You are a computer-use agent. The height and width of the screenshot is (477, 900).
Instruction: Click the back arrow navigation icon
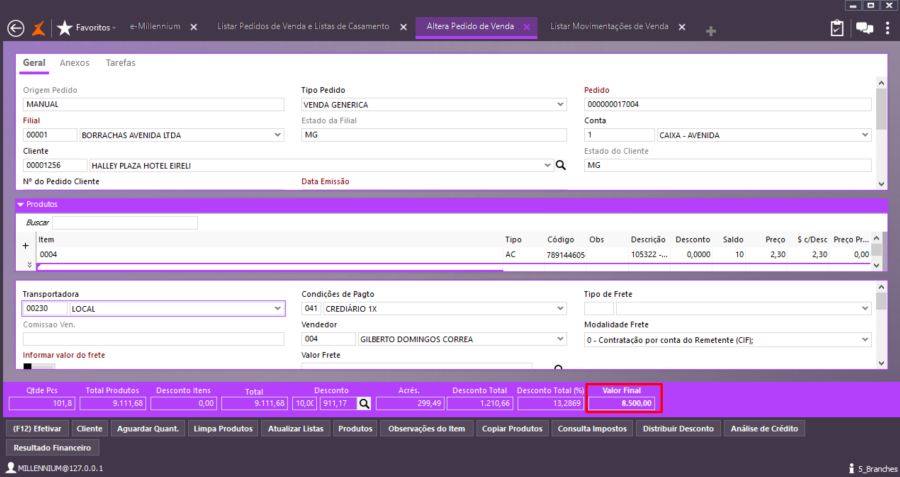pyautogui.click(x=15, y=28)
